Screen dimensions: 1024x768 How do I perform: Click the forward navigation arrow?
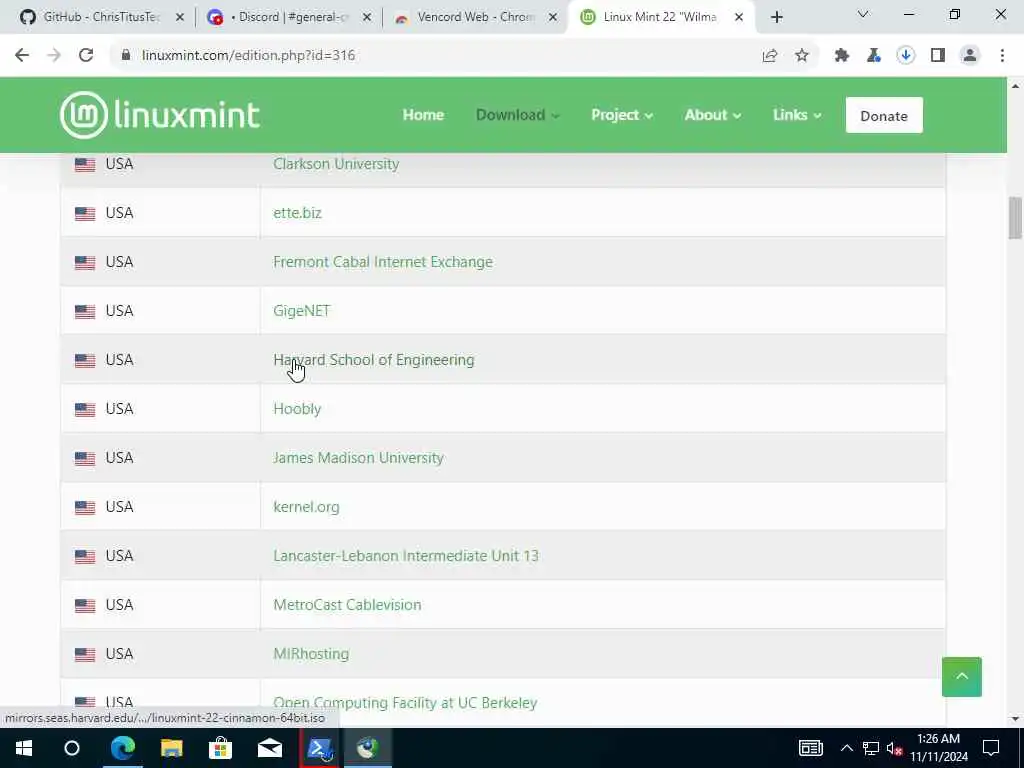pos(54,56)
